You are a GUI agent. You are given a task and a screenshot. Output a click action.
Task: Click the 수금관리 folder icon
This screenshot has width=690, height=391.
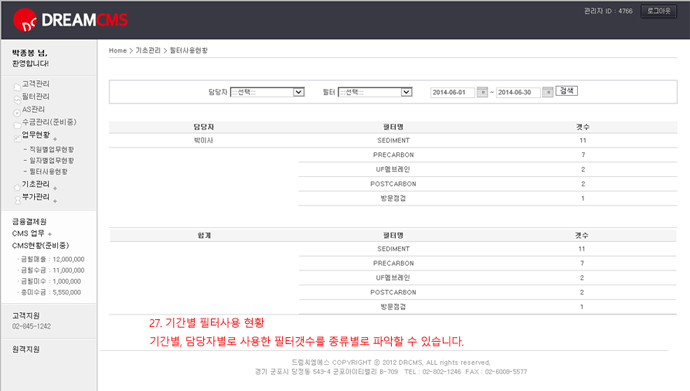(x=17, y=125)
